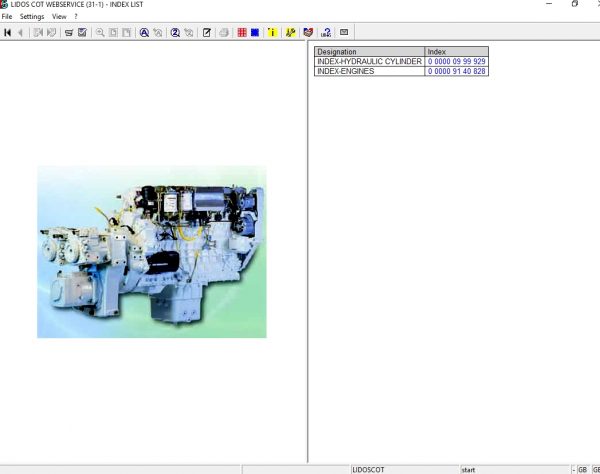Restore the LIDOS window size

click(x=575, y=4)
